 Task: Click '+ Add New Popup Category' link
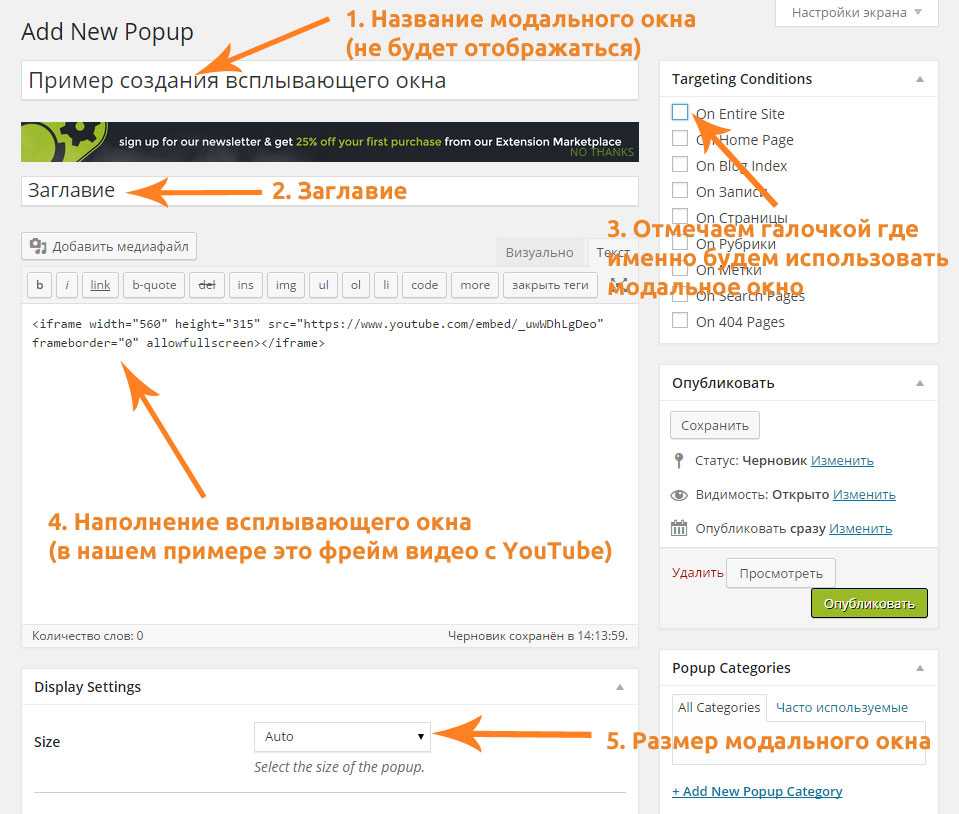(x=757, y=791)
